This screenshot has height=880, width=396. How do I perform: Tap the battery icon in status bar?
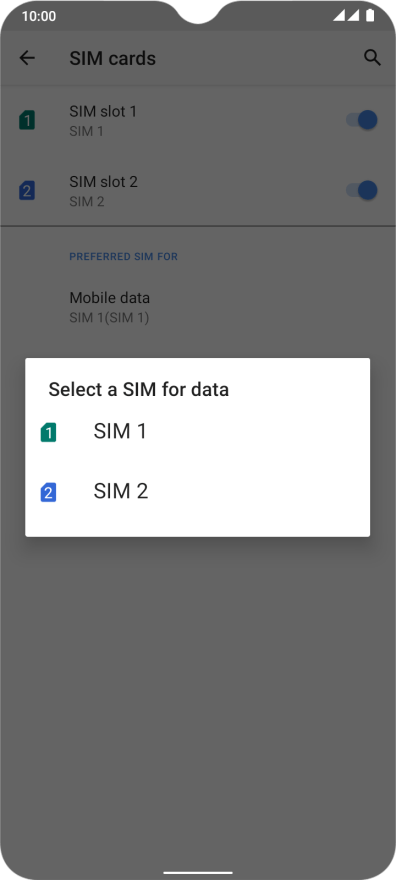point(370,16)
